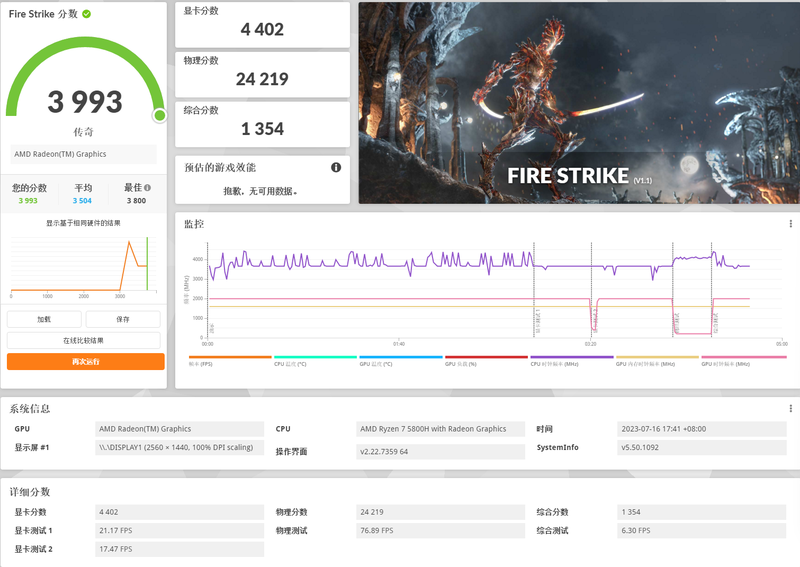Toggle the GPU 内存时钟频率 (MHz) yellow legend series
This screenshot has width=800, height=567.
click(657, 361)
